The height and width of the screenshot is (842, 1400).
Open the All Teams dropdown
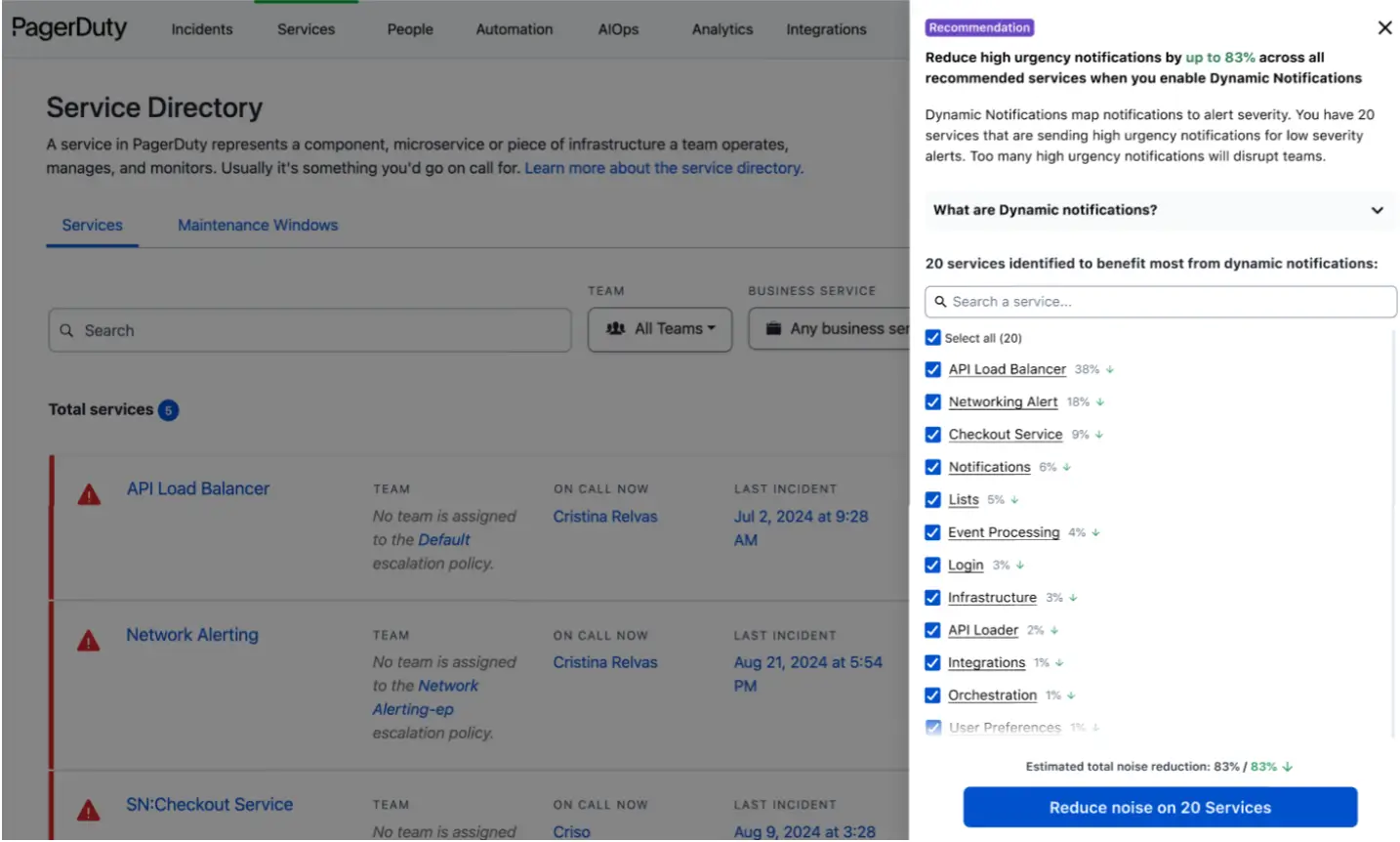click(x=660, y=330)
